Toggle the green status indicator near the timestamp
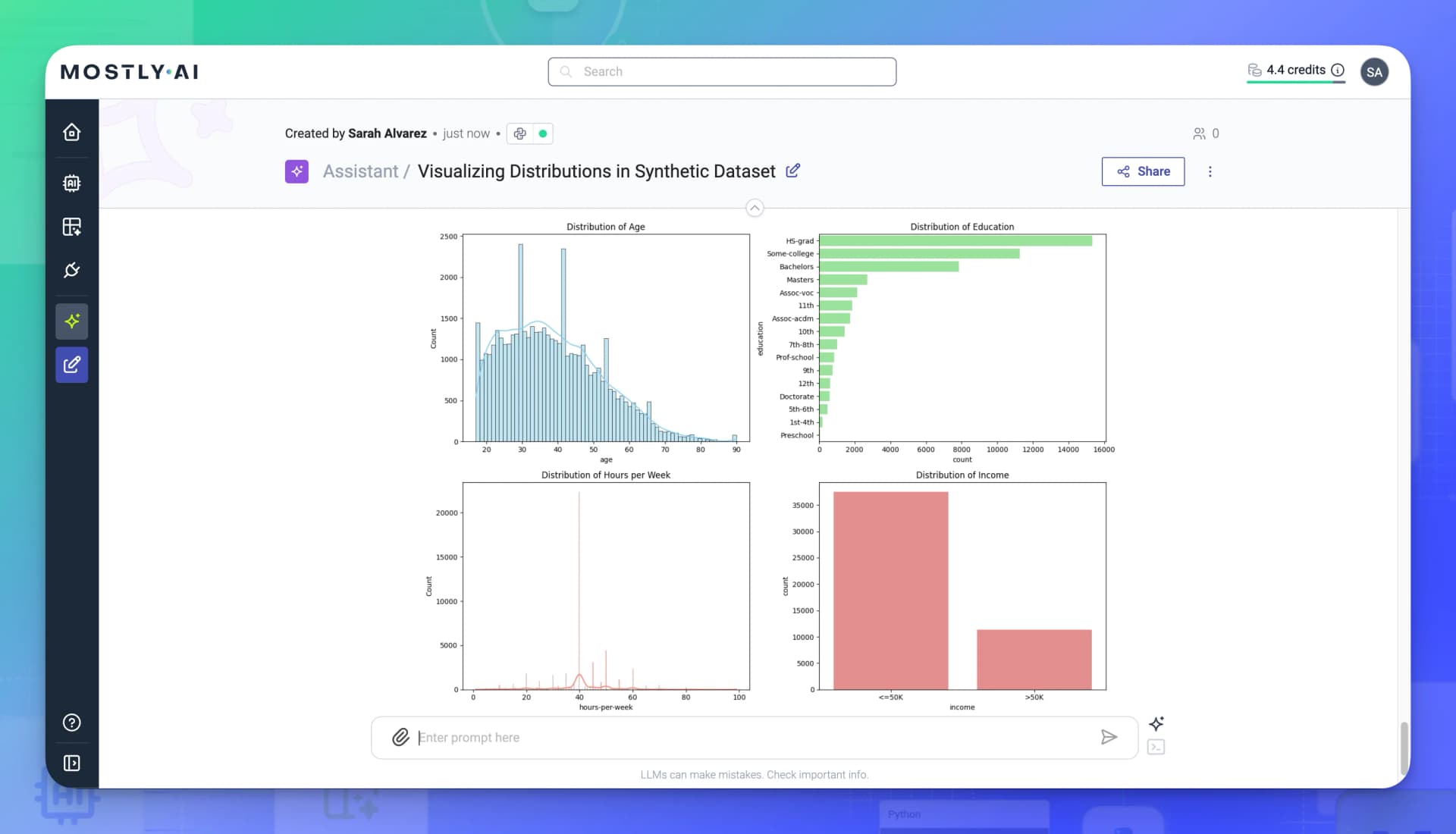Viewport: 1456px width, 834px height. [x=541, y=133]
